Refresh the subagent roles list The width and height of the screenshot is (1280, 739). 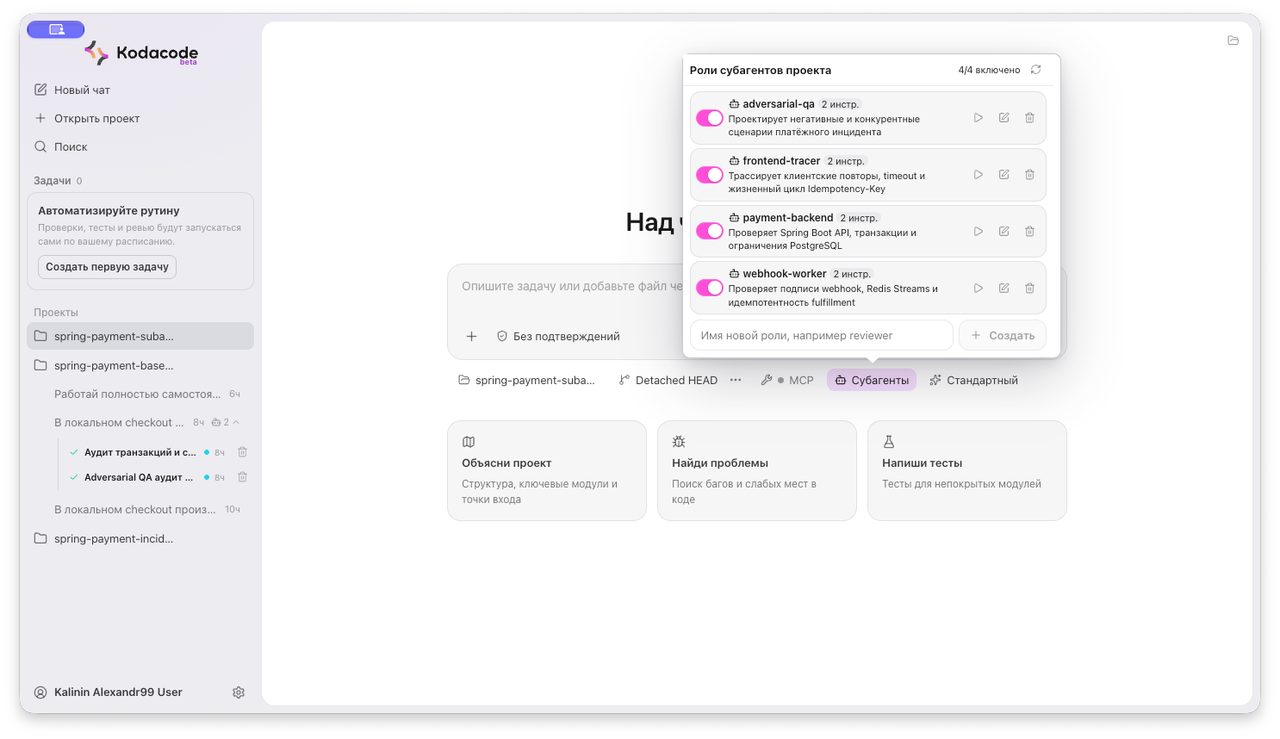pos(1036,70)
